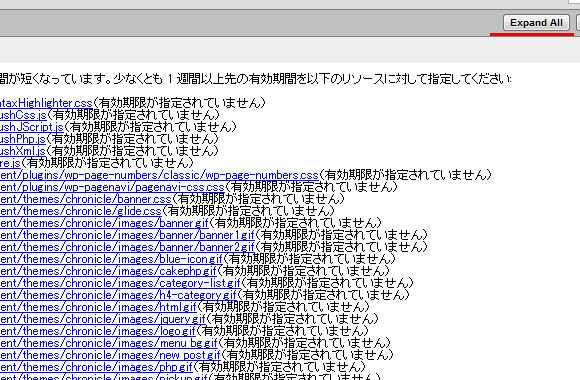Open the SyntaxHighlighter.css link

point(46,102)
